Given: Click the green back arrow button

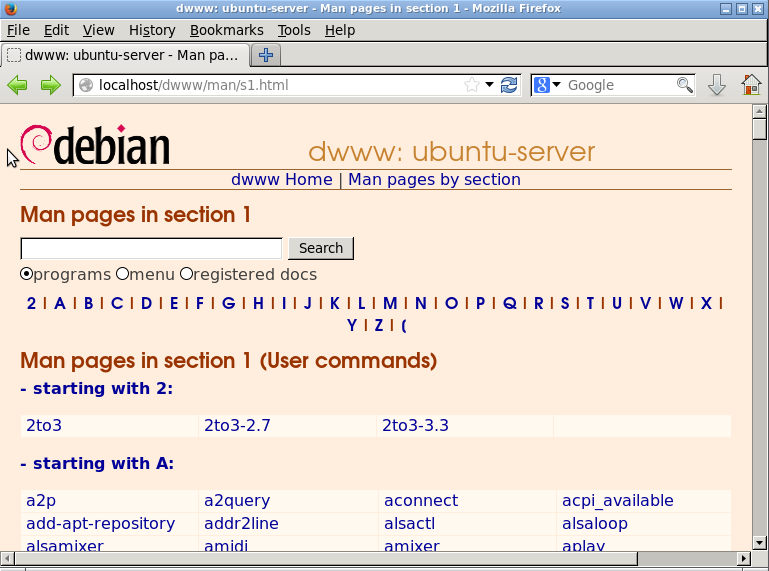Looking at the screenshot, I should (17, 85).
